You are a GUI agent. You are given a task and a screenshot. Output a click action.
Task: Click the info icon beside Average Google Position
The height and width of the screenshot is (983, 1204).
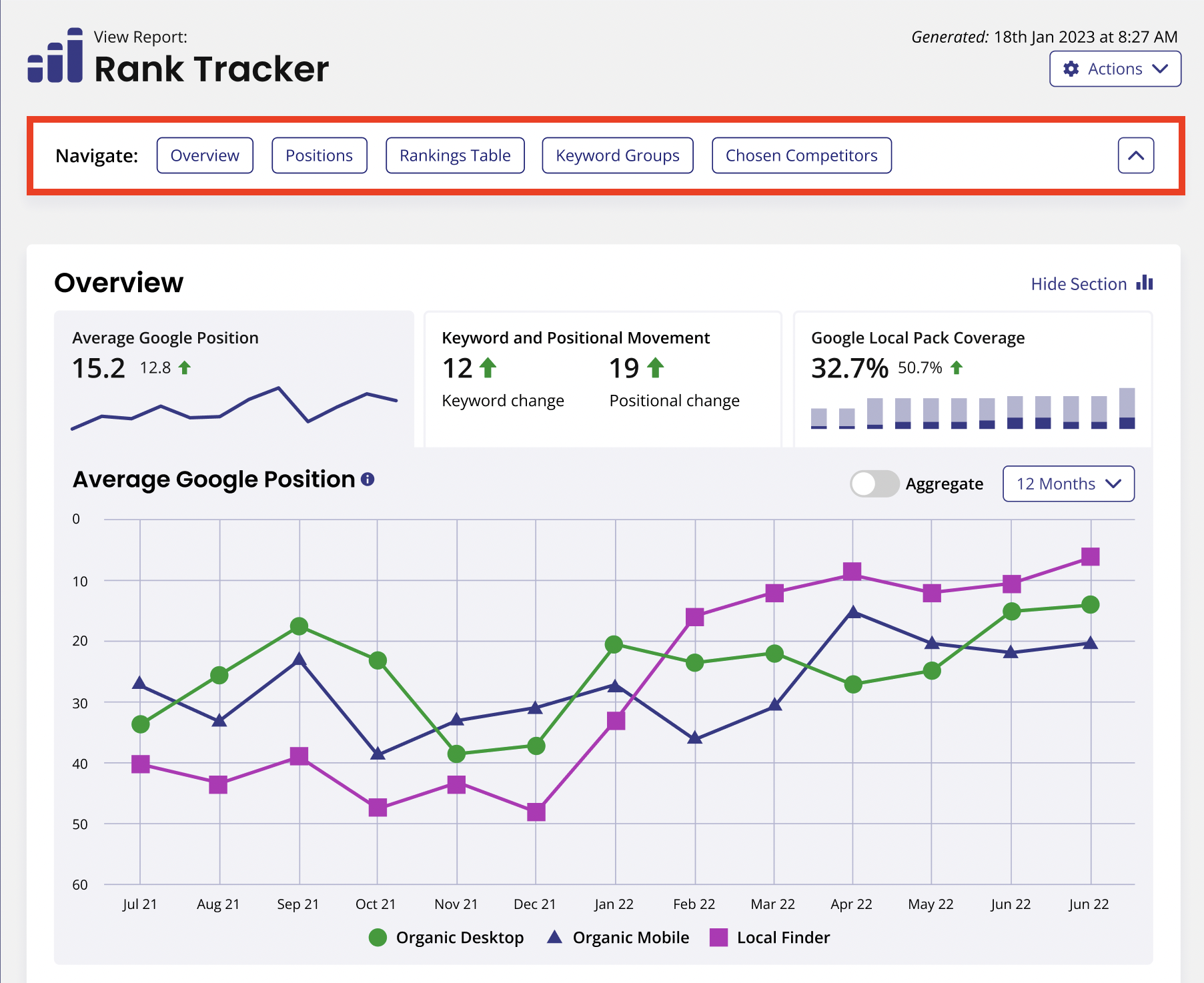coord(368,479)
